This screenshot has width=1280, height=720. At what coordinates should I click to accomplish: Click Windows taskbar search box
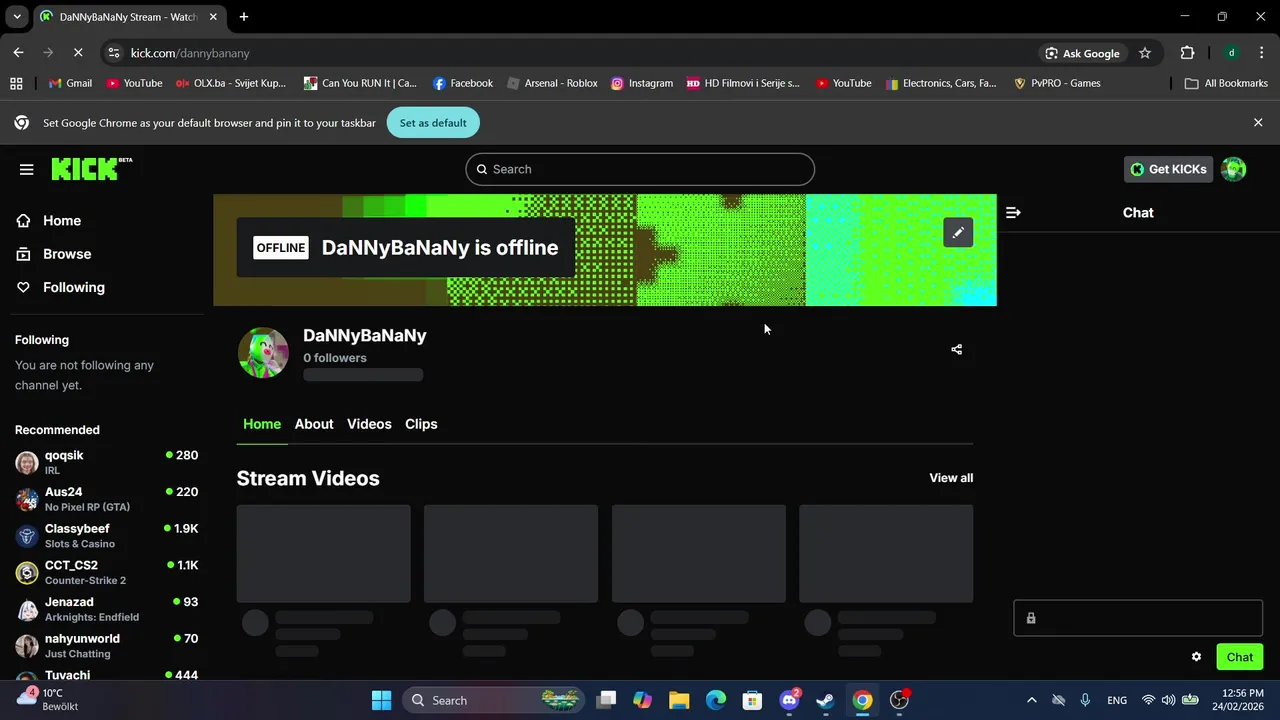point(494,700)
